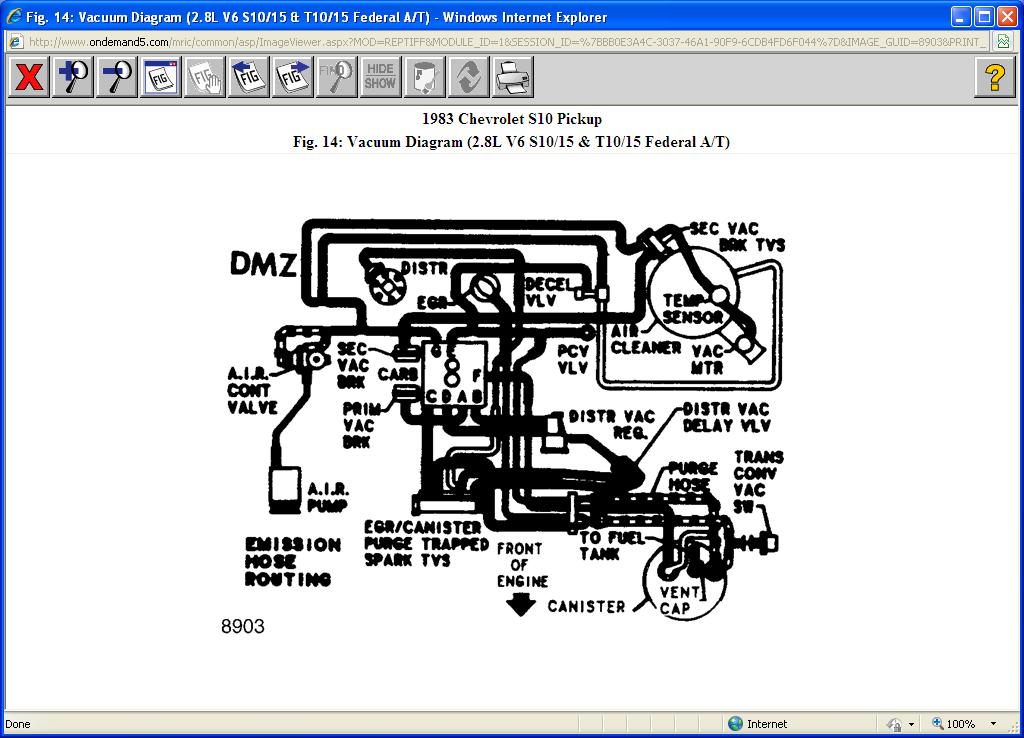This screenshot has width=1024, height=738.
Task: Go to the next figure
Action: 293,77
